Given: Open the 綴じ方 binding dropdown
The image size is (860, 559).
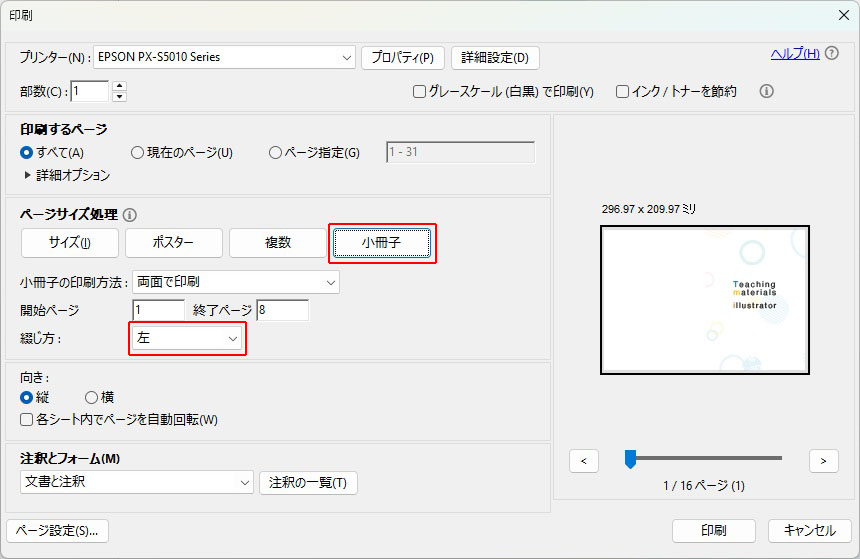Looking at the screenshot, I should [187, 338].
